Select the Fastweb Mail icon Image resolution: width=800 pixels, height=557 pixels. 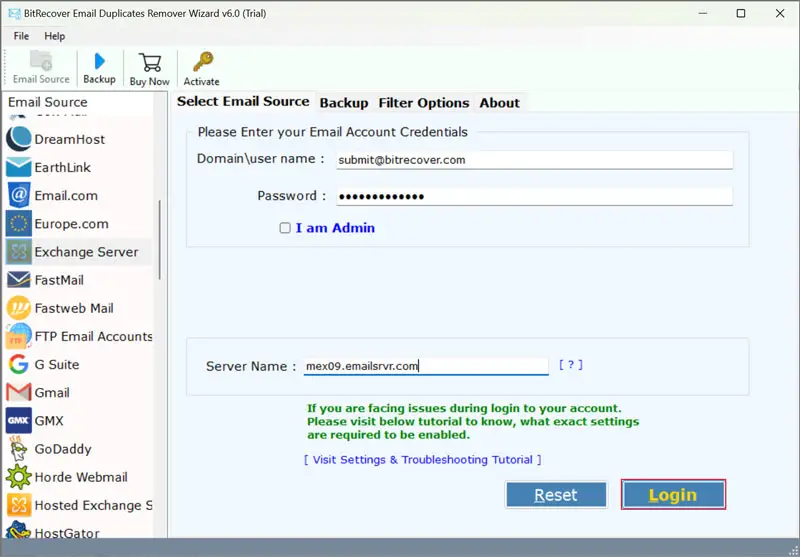click(19, 308)
